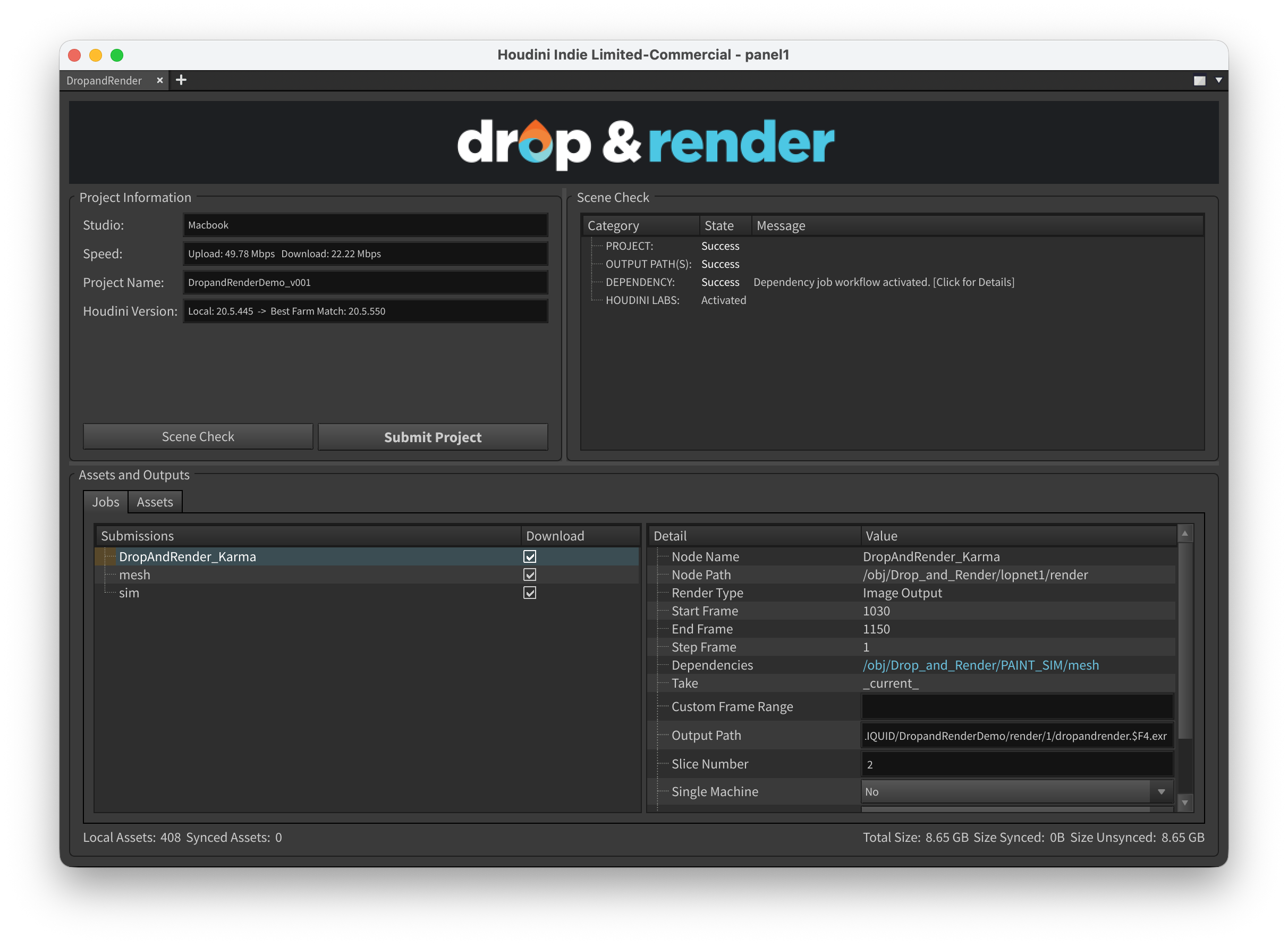Uncheck Download for the mesh job
Screen dimensions: 1288x946
[x=530, y=575]
